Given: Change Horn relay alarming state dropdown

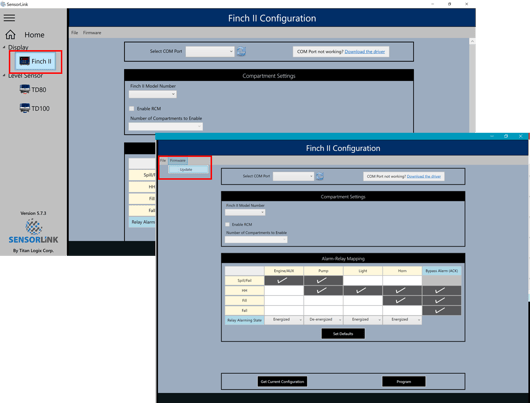Looking at the screenshot, I should (402, 320).
